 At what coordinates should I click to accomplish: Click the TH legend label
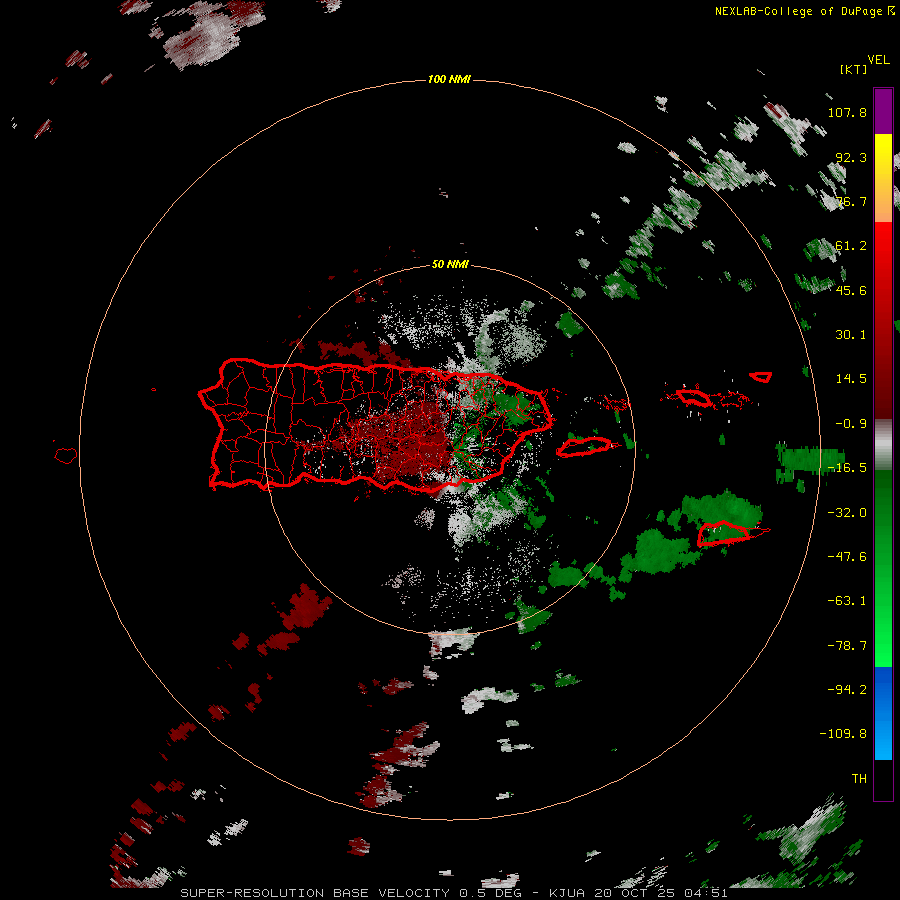pos(859,779)
